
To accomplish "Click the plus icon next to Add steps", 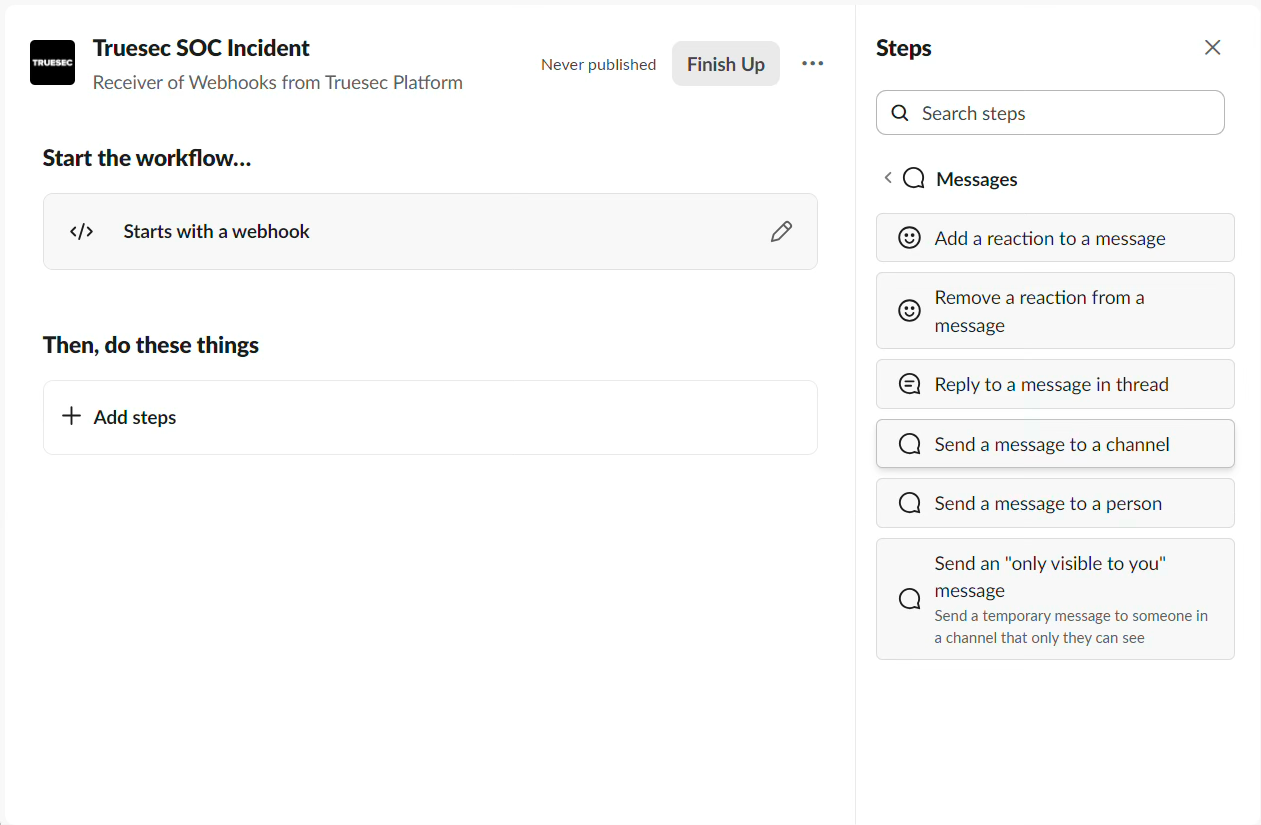I will [71, 417].
